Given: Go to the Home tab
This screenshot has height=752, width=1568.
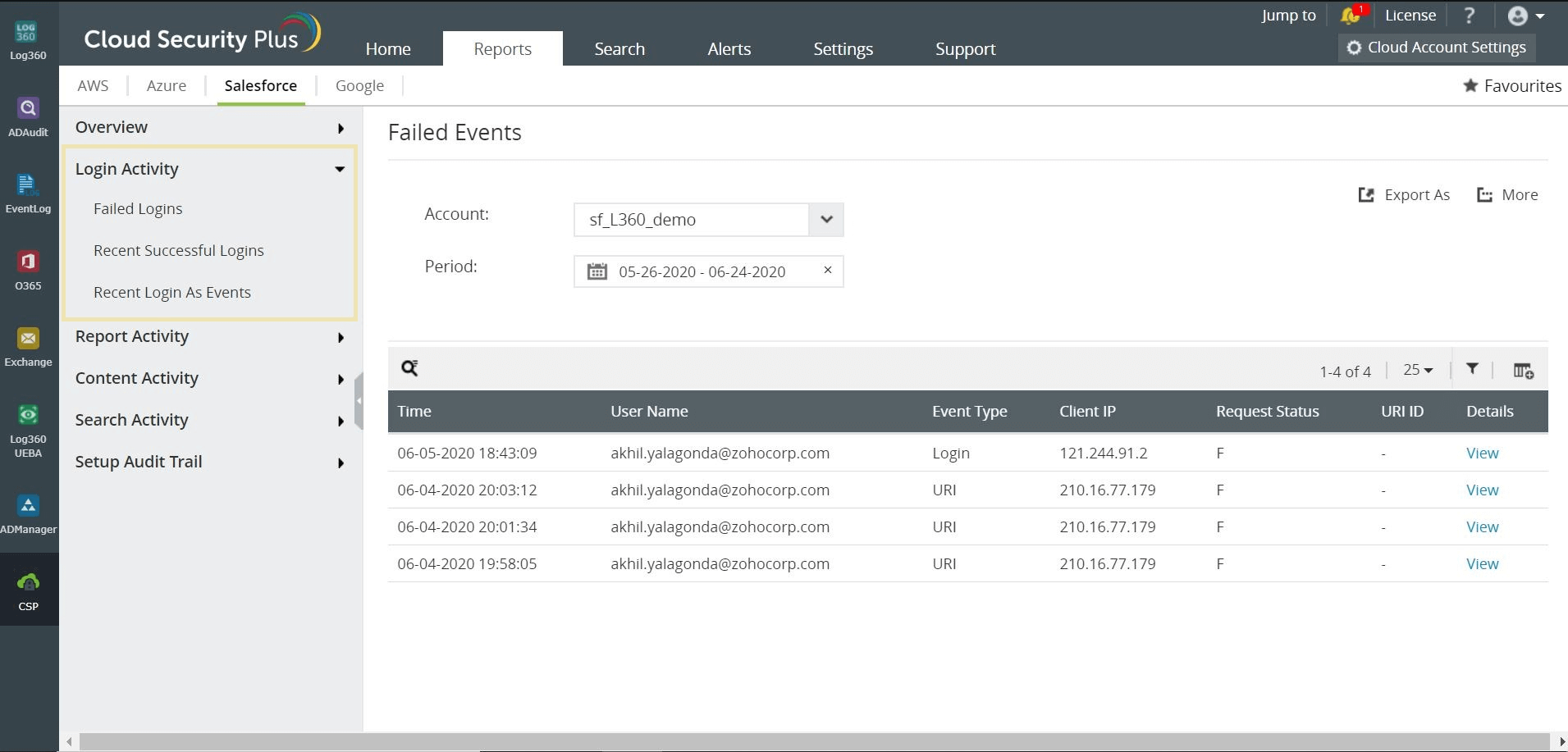Looking at the screenshot, I should click(x=388, y=48).
